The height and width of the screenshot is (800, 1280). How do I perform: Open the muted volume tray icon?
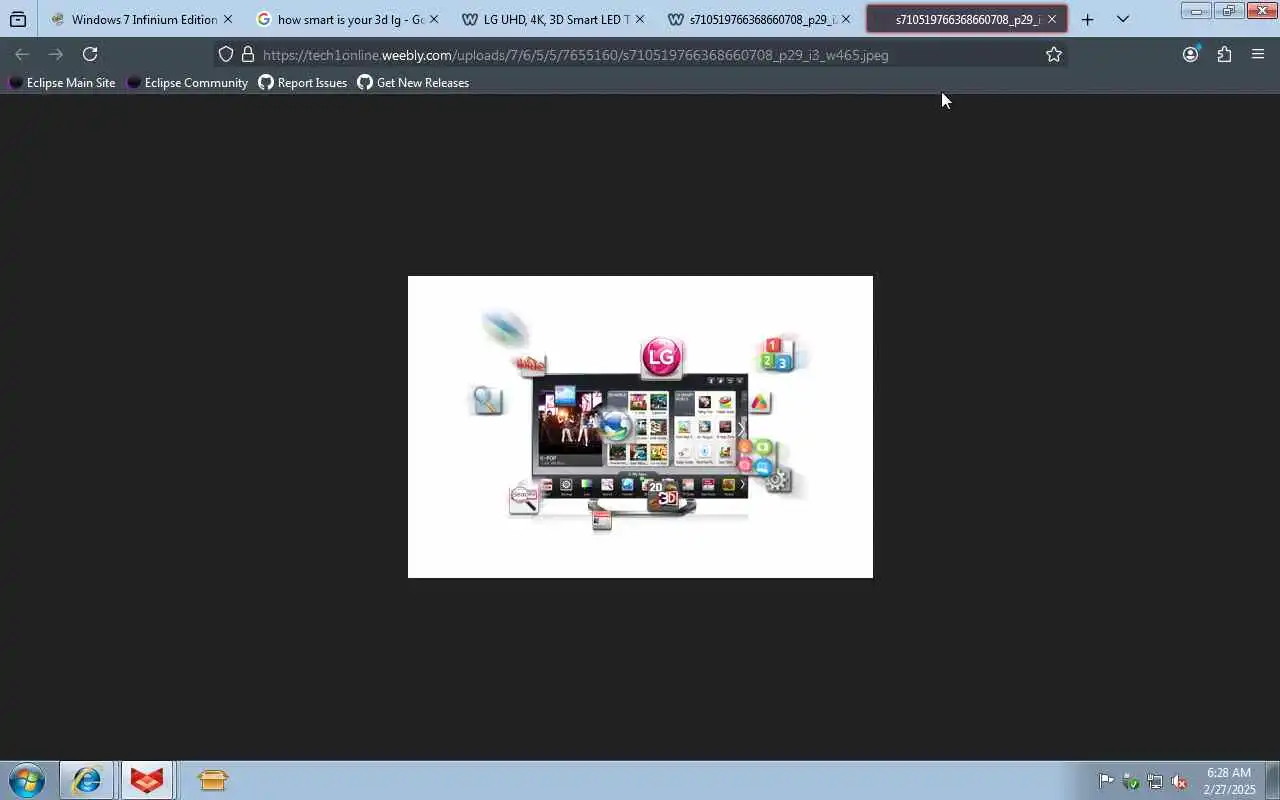click(x=1180, y=781)
